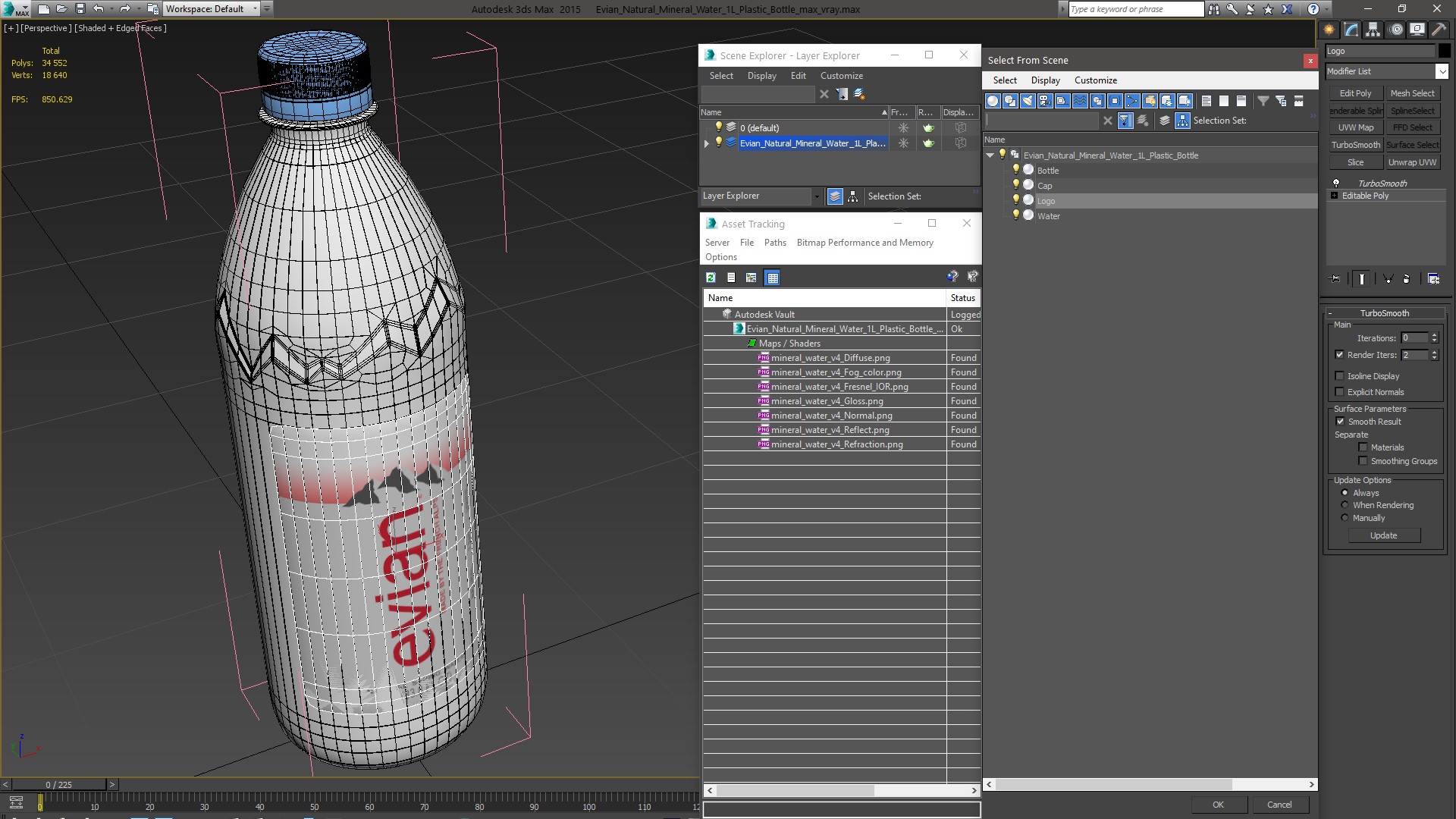The width and height of the screenshot is (1456, 819).
Task: Open the Modify command panel tab
Action: [x=1351, y=30]
